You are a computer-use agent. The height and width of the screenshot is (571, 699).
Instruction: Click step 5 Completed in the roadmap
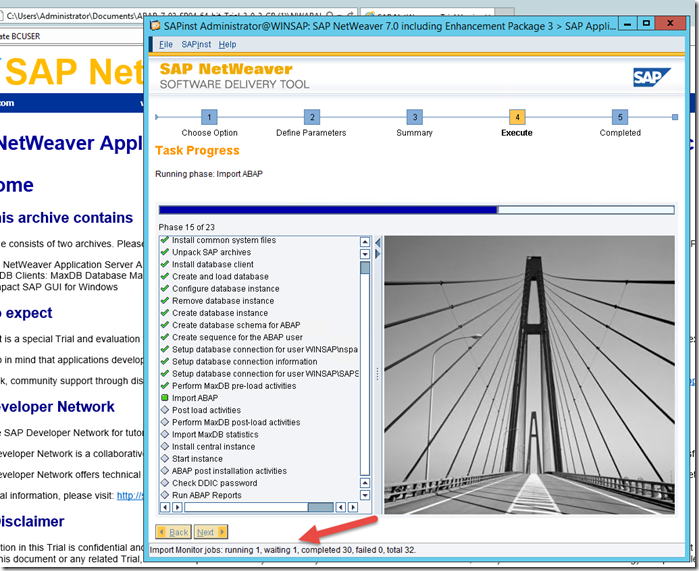pyautogui.click(x=620, y=117)
